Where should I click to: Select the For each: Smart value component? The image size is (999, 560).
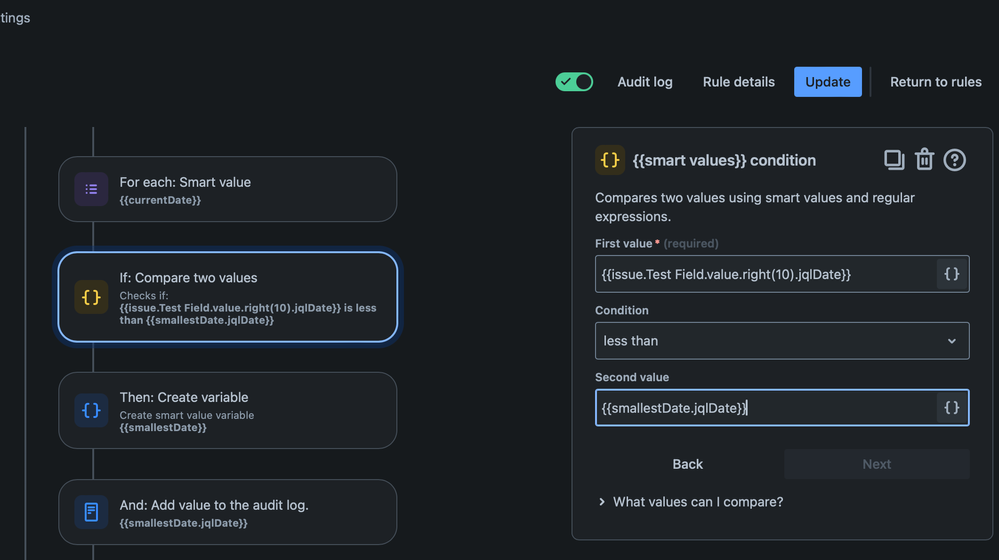click(227, 189)
